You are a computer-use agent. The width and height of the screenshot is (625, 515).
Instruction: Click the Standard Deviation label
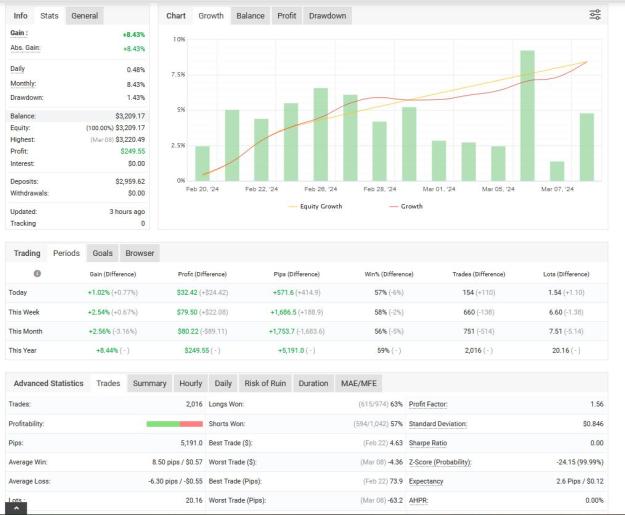click(x=438, y=424)
